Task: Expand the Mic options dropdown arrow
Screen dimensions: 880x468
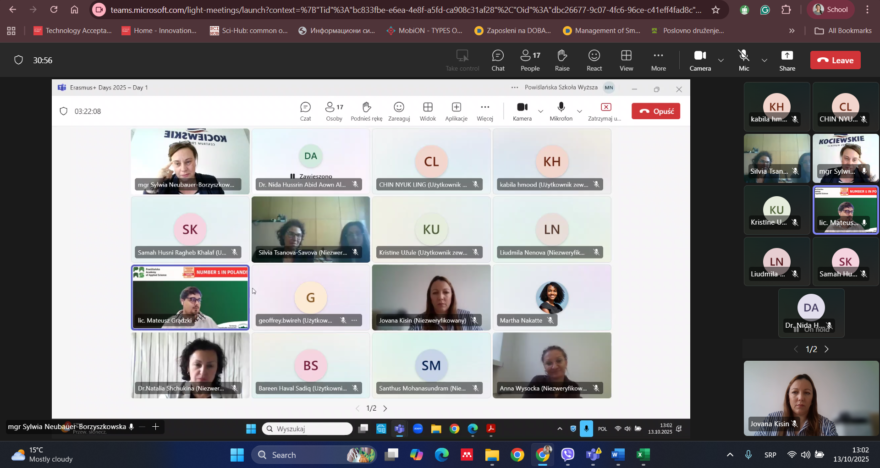Action: coord(764,60)
